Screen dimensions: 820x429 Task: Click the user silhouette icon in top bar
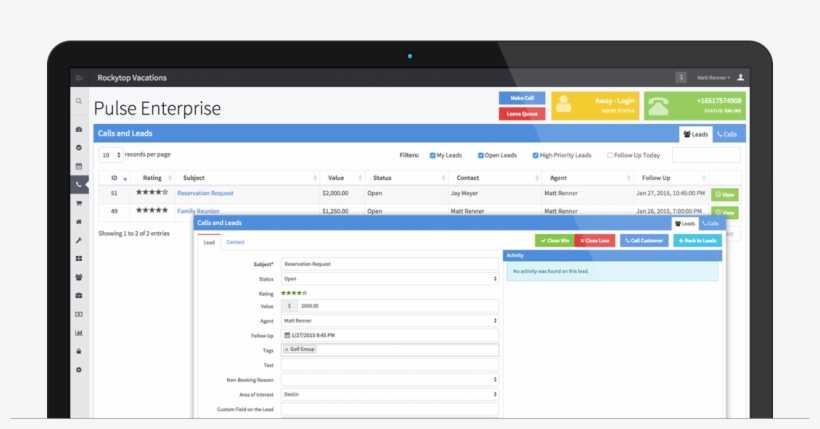click(x=741, y=77)
